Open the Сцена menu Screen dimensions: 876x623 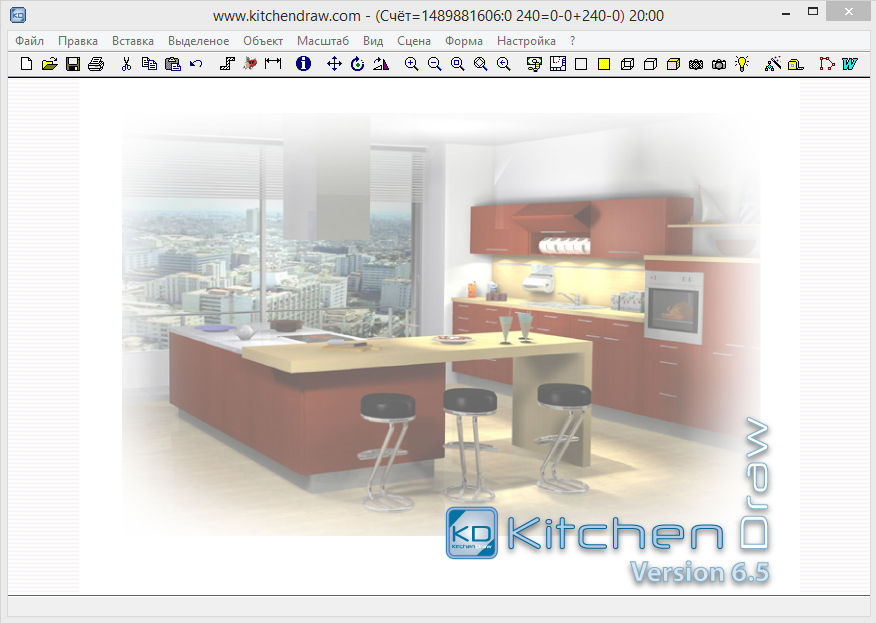click(414, 41)
